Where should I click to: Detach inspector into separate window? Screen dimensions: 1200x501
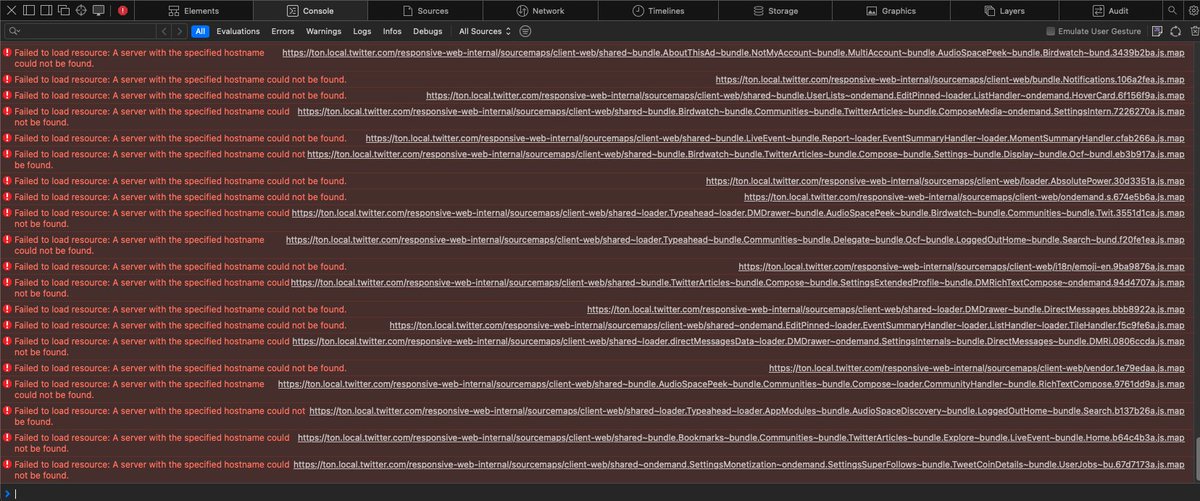(x=62, y=11)
